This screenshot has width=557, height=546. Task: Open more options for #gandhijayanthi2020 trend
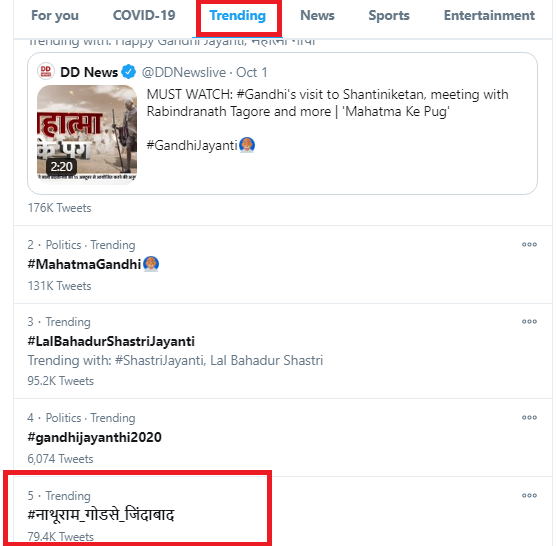[529, 417]
